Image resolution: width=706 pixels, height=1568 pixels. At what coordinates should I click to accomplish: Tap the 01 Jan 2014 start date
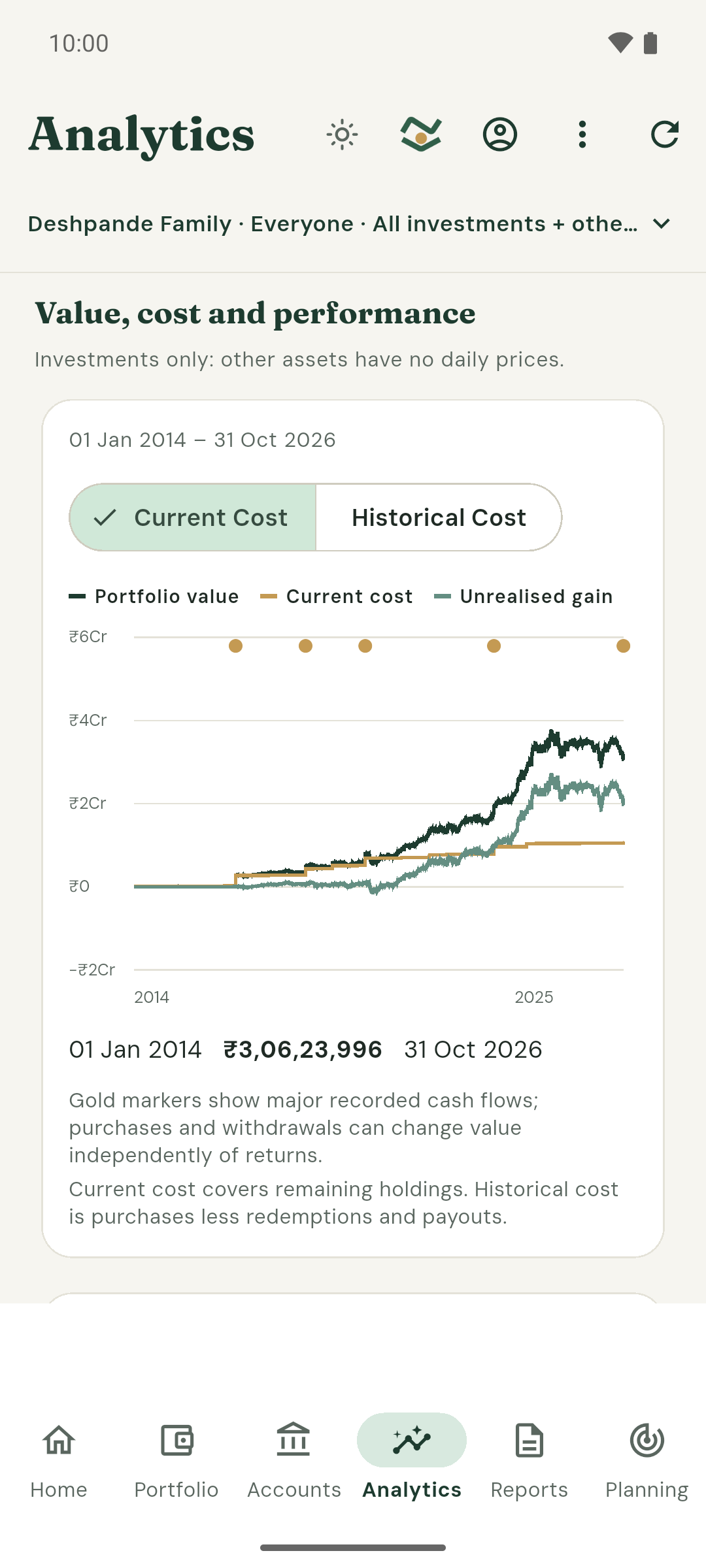tap(135, 1049)
